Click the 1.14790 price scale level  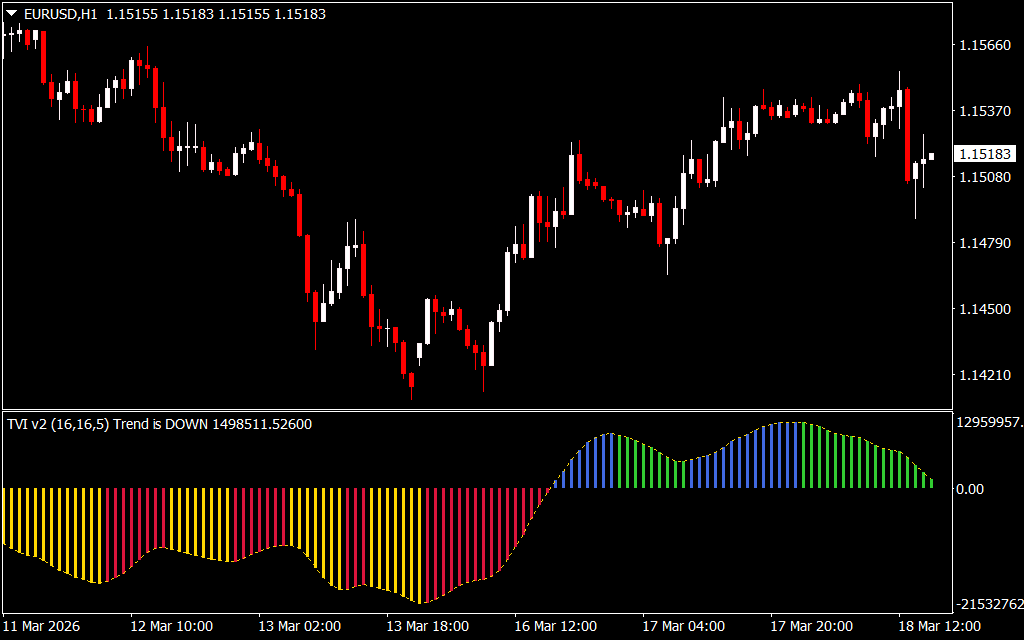click(x=984, y=243)
